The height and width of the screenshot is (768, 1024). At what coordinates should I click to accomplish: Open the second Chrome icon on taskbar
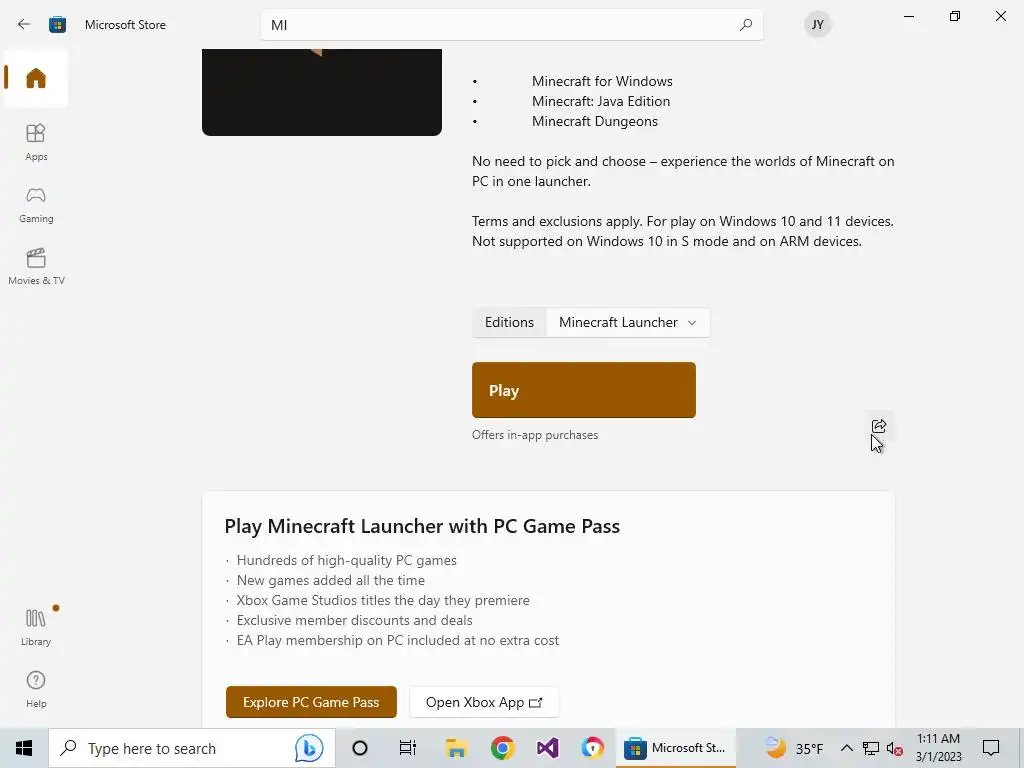592,748
